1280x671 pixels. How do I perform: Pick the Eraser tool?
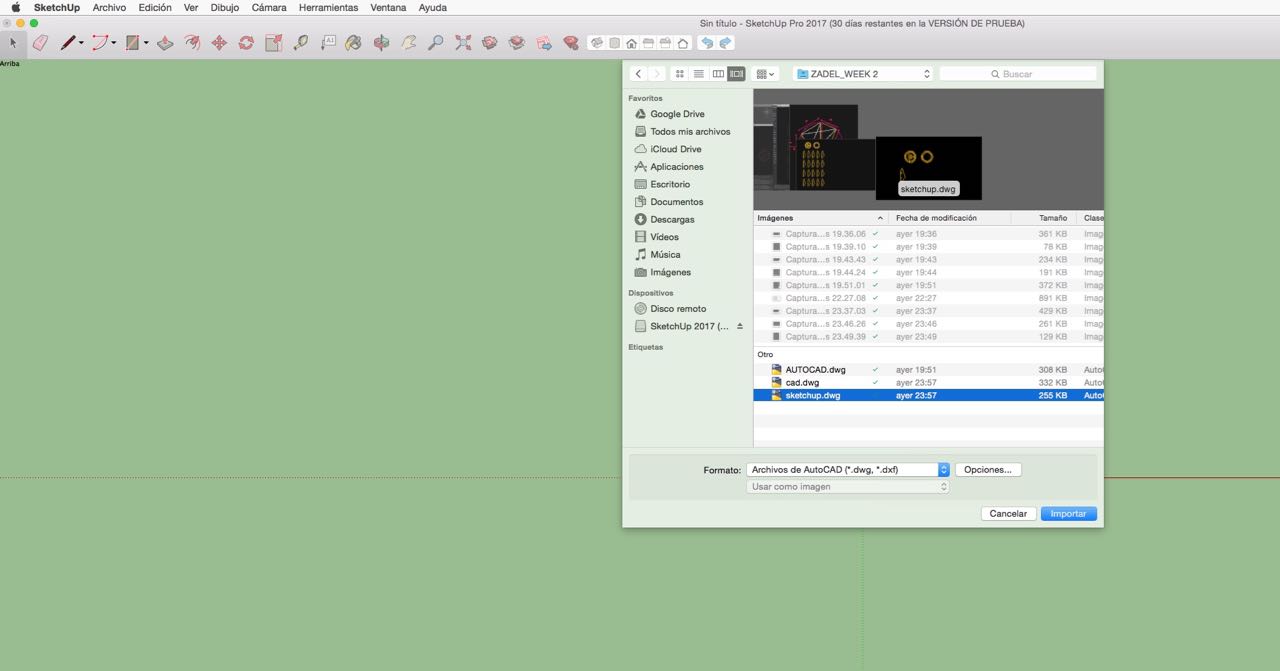[40, 43]
